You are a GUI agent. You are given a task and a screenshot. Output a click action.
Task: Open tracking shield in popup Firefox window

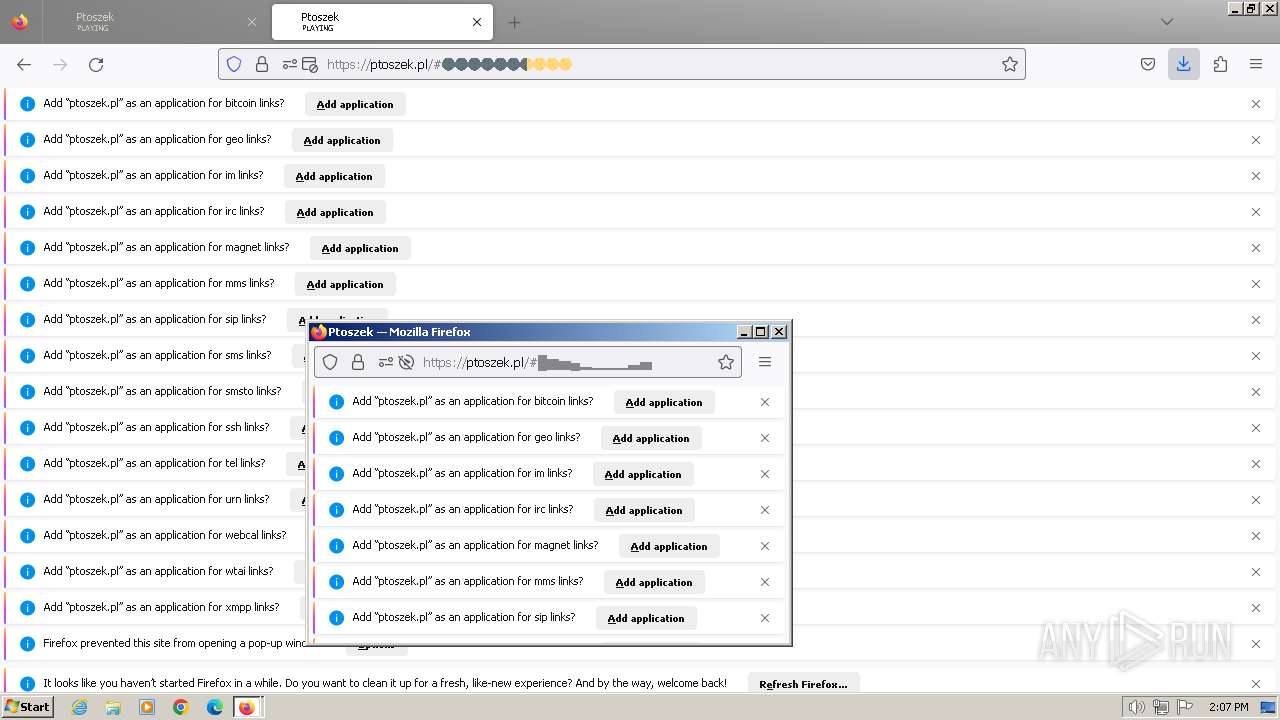point(330,362)
